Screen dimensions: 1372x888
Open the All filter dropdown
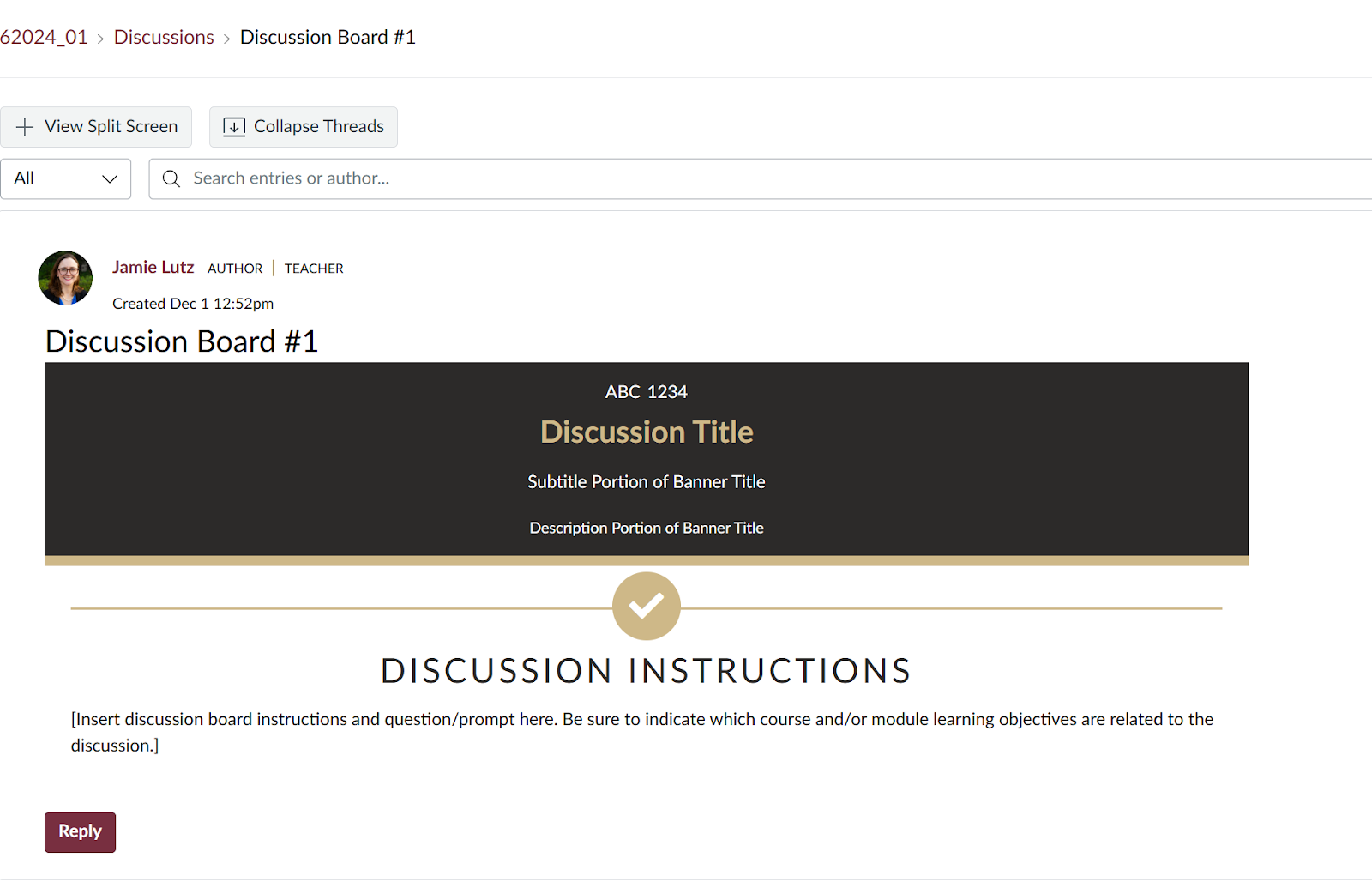tap(65, 178)
